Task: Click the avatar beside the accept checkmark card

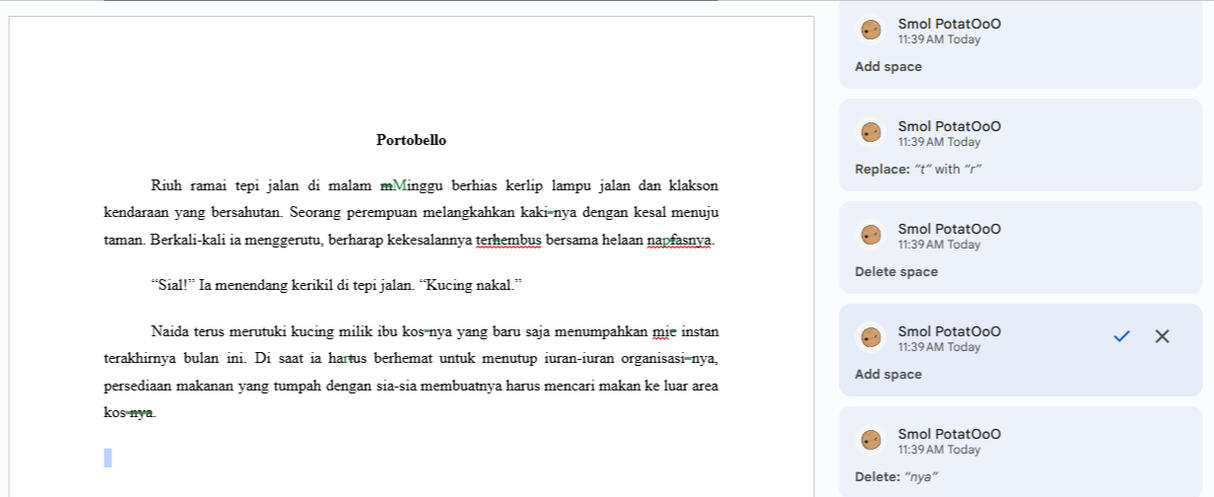Action: pos(871,338)
